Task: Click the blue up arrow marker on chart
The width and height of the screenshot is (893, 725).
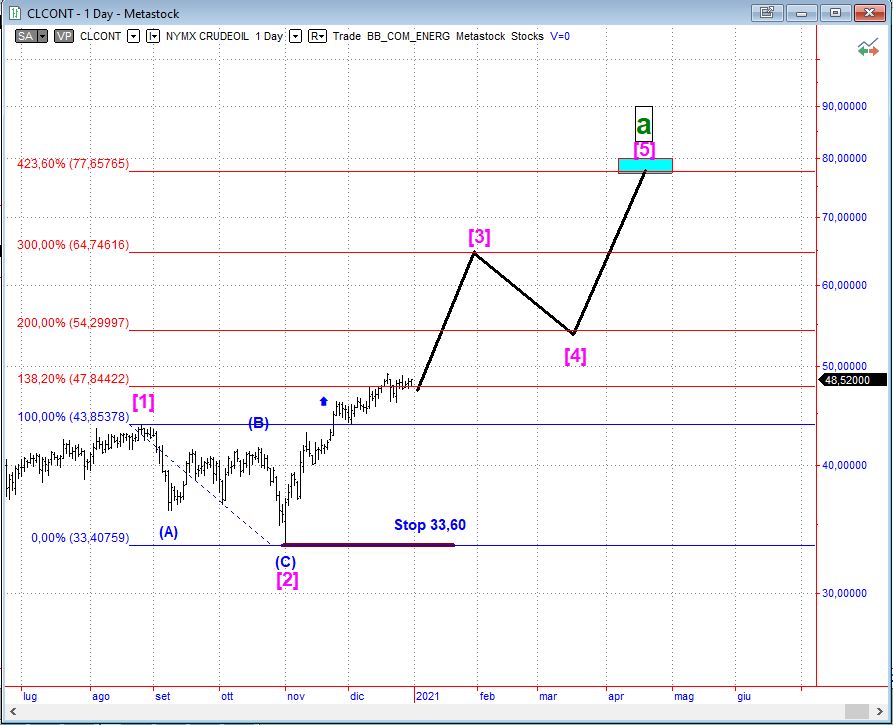Action: tap(323, 402)
